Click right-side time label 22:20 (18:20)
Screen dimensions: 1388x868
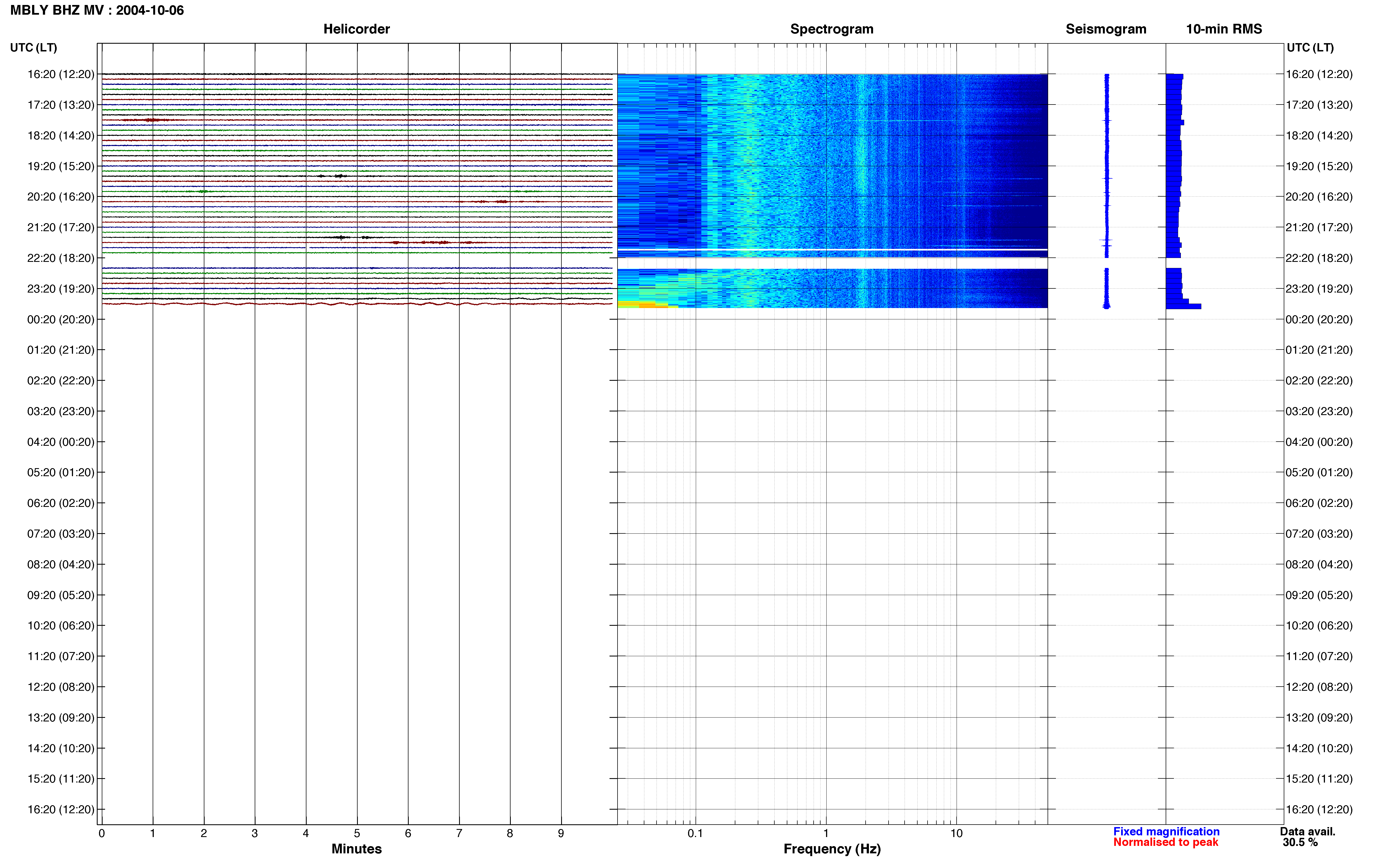(x=1319, y=258)
